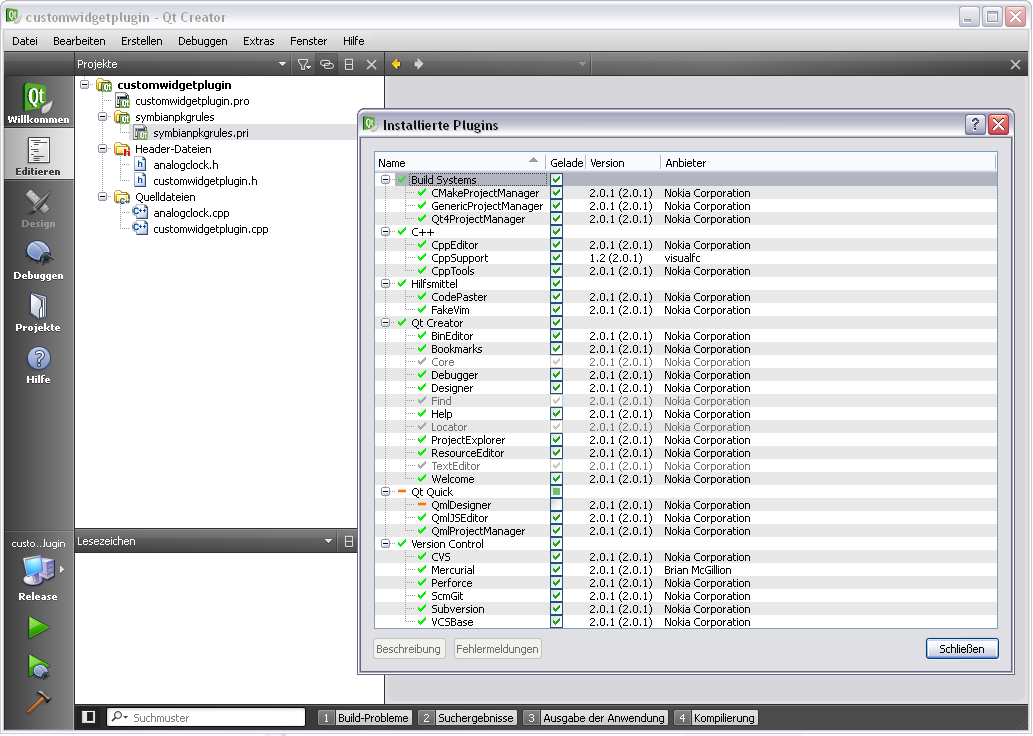The height and width of the screenshot is (736, 1033).
Task: Open the Lesezeichen view dropdown
Action: (x=328, y=542)
